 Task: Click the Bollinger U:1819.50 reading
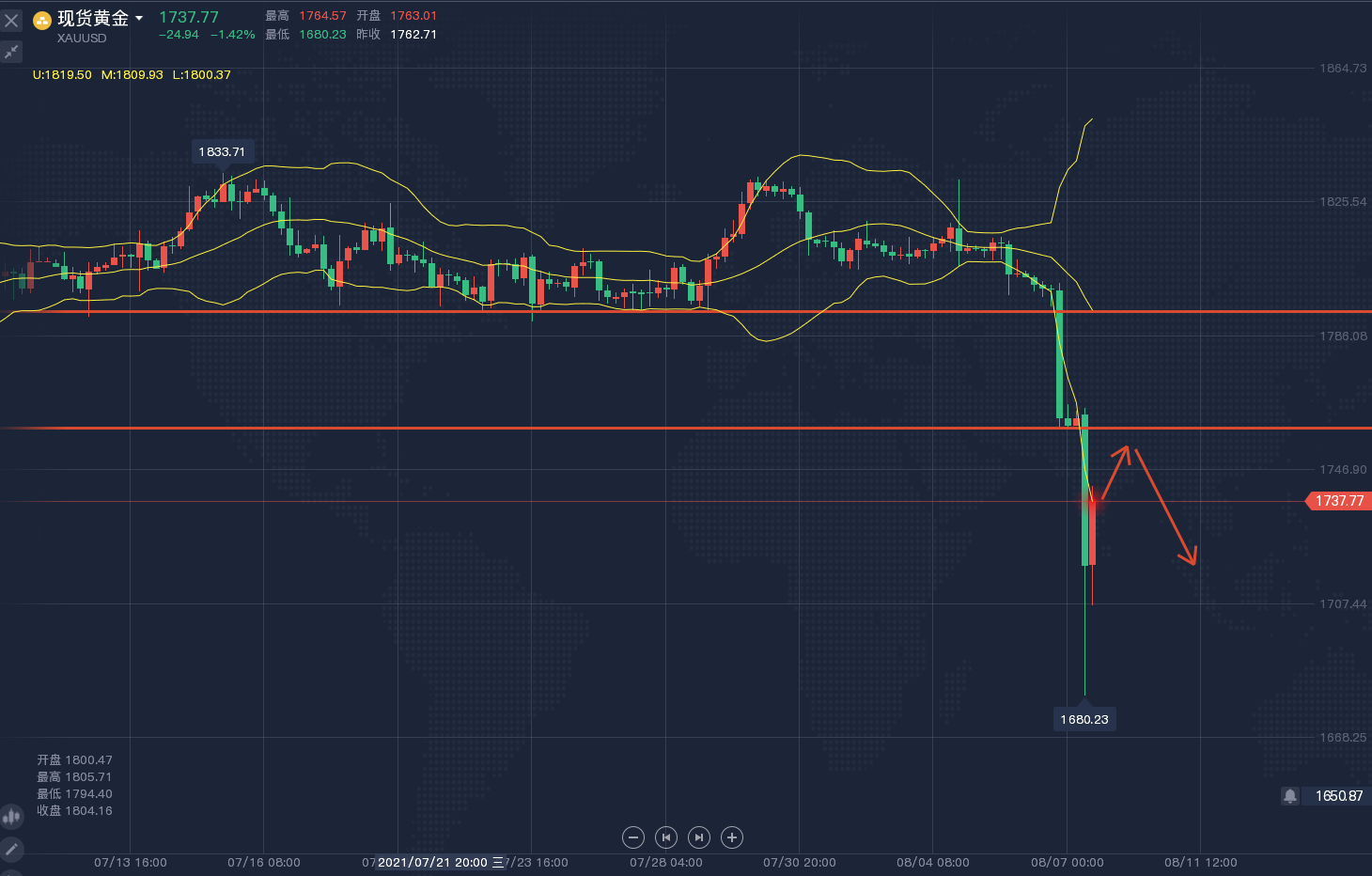[62, 75]
